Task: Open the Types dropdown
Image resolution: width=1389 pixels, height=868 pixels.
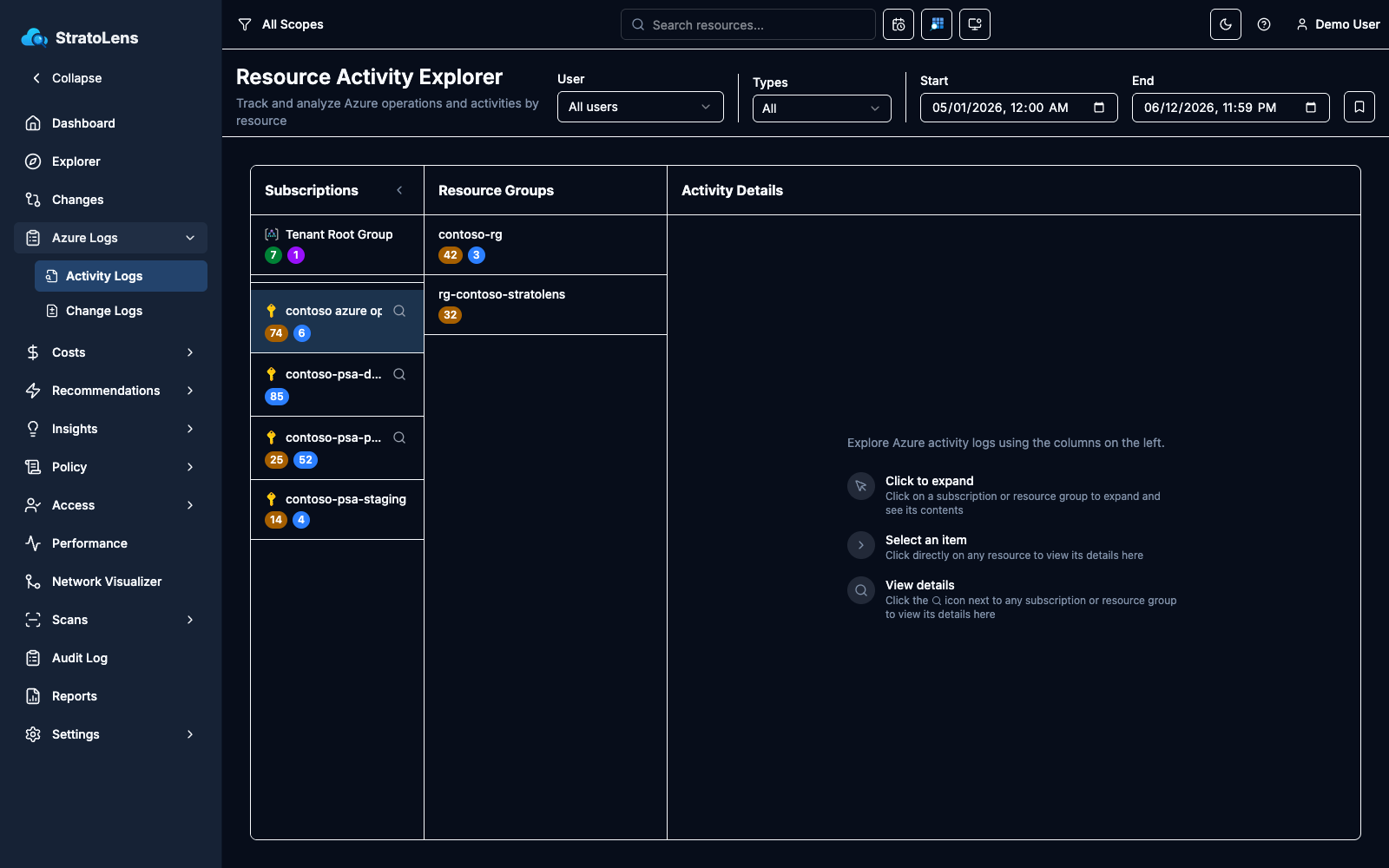Action: point(822,108)
